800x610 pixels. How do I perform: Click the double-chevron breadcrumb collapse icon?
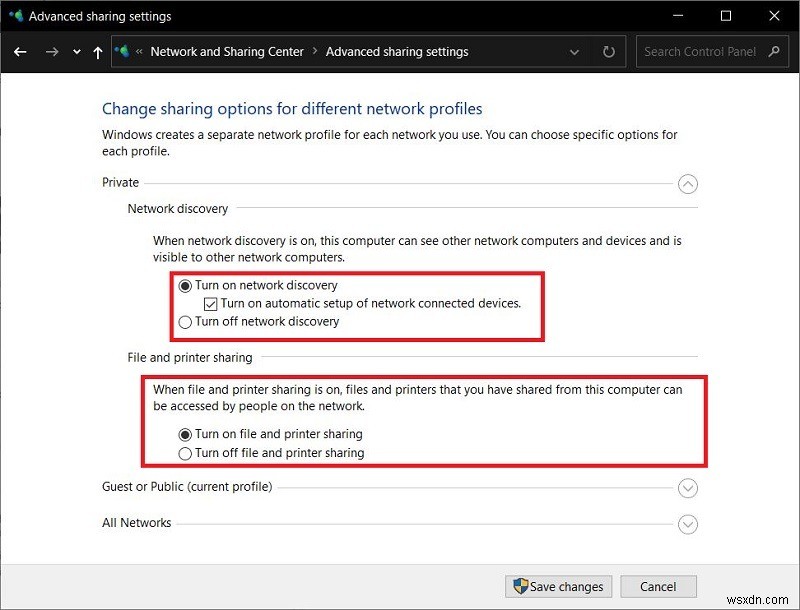[140, 51]
